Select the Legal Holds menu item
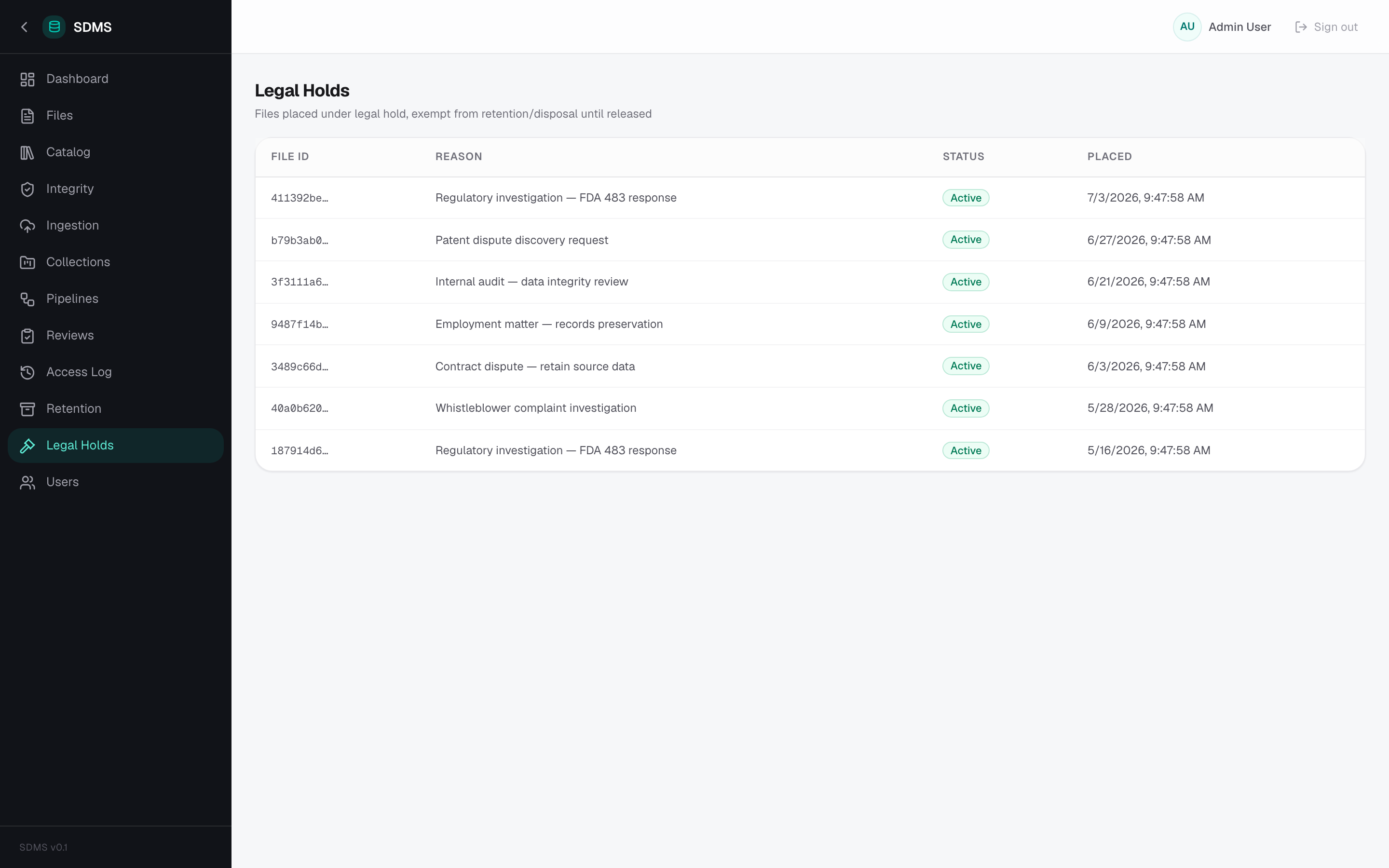The height and width of the screenshot is (868, 1389). point(115,446)
